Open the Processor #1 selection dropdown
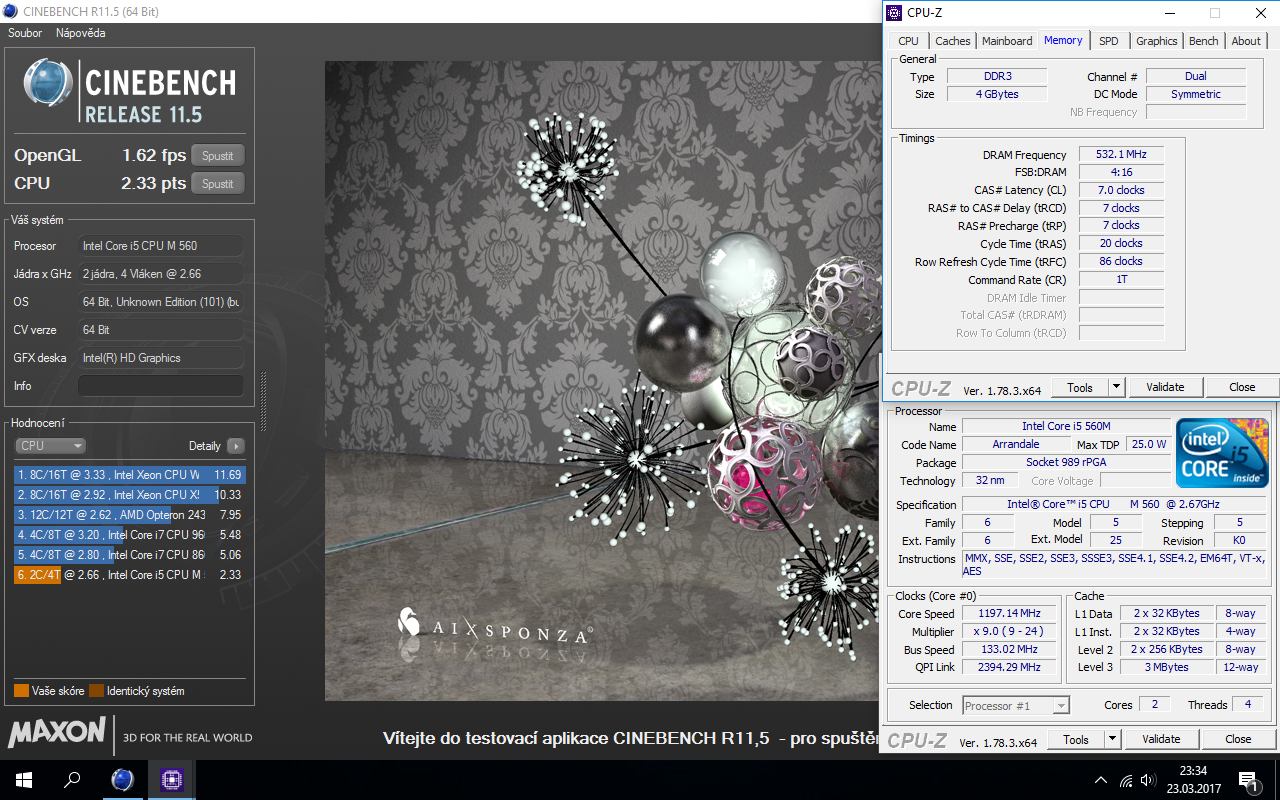The width and height of the screenshot is (1280, 800). (x=1016, y=706)
